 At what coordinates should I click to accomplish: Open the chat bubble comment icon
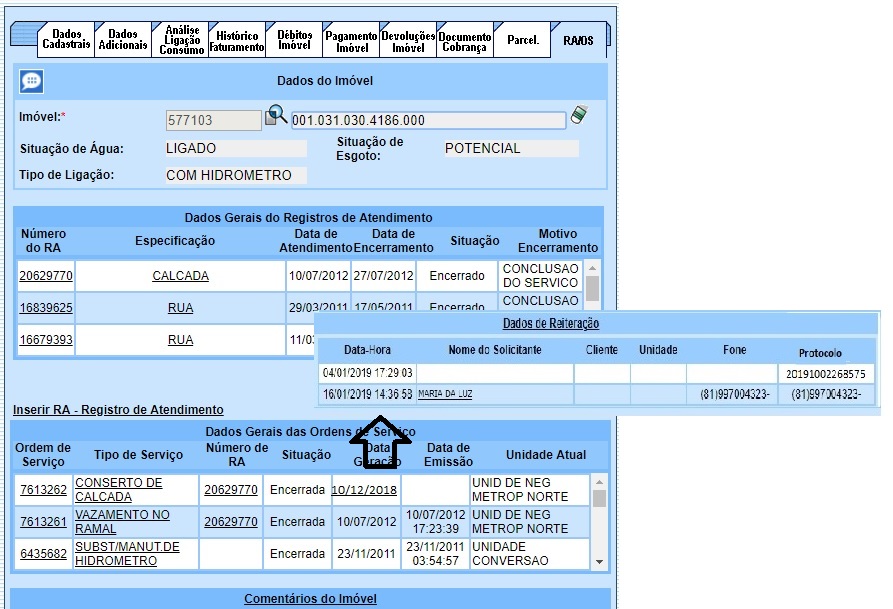[31, 81]
